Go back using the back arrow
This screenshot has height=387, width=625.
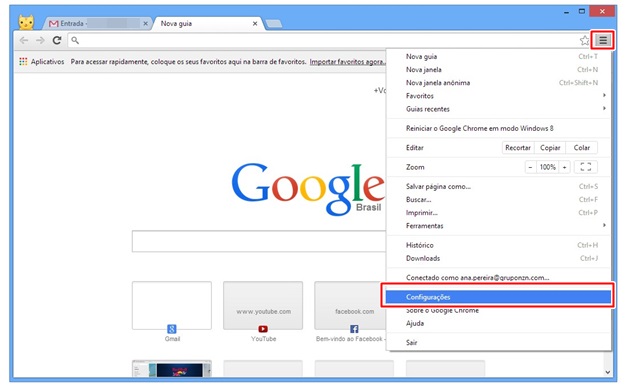click(x=24, y=40)
